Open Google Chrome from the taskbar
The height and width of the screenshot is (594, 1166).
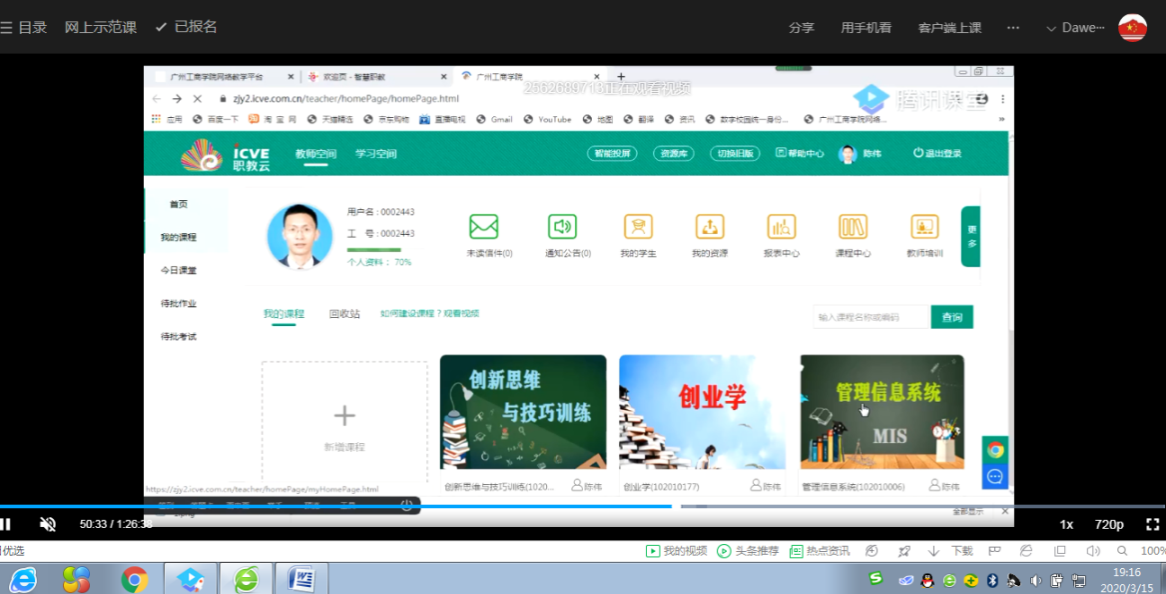click(x=134, y=579)
